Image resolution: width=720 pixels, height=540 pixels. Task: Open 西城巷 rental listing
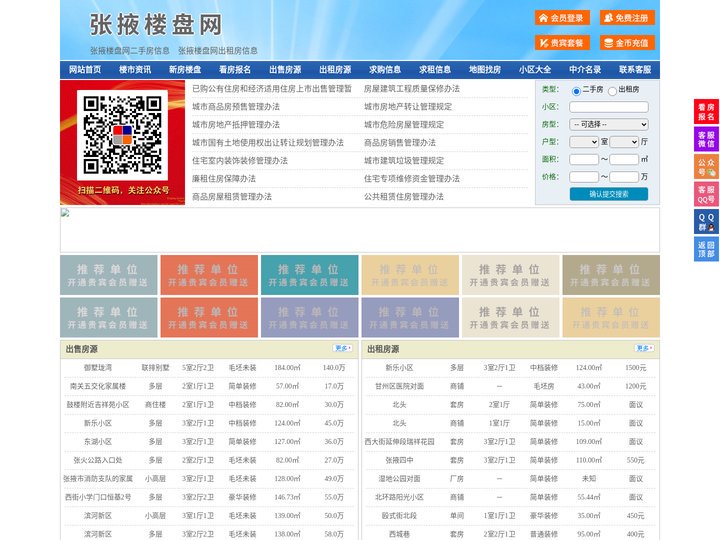click(x=399, y=534)
